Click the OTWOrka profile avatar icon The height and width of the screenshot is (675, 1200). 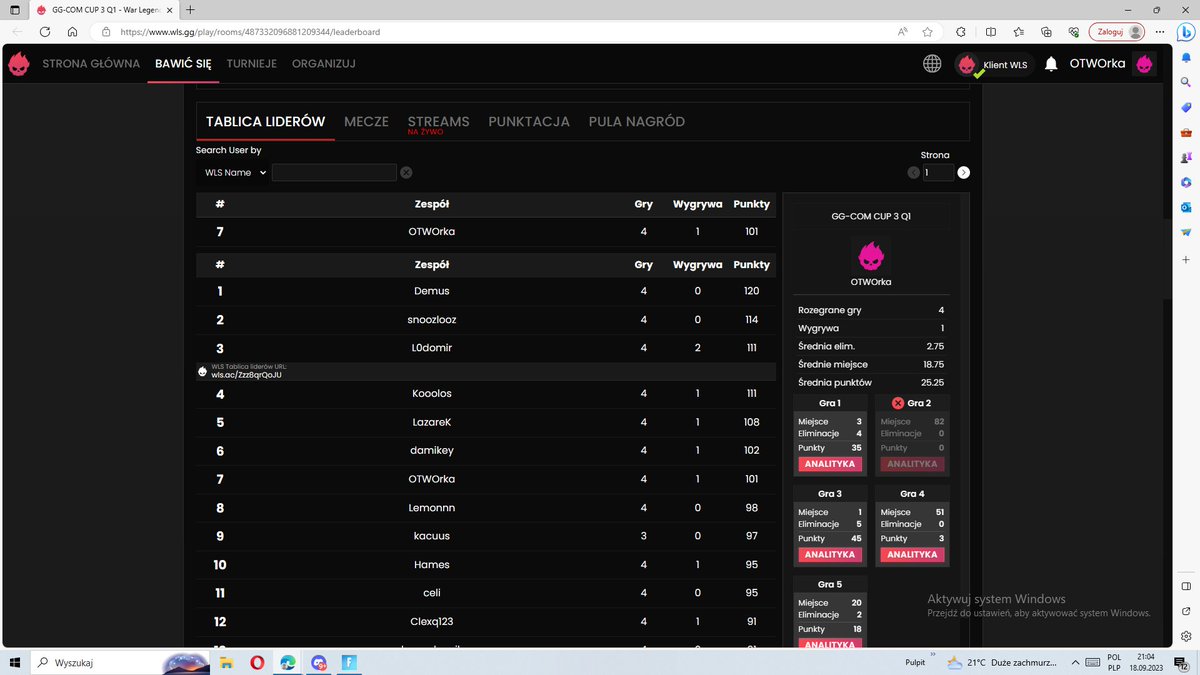click(1144, 63)
